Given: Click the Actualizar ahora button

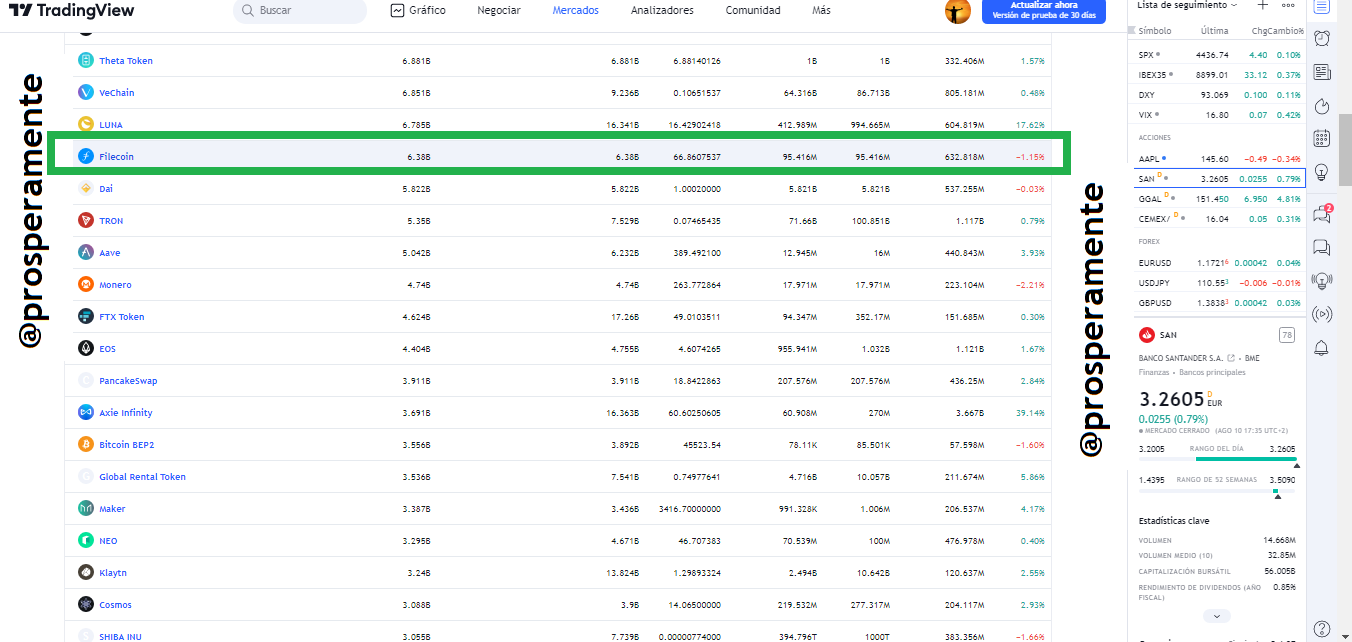Looking at the screenshot, I should (x=1044, y=11).
